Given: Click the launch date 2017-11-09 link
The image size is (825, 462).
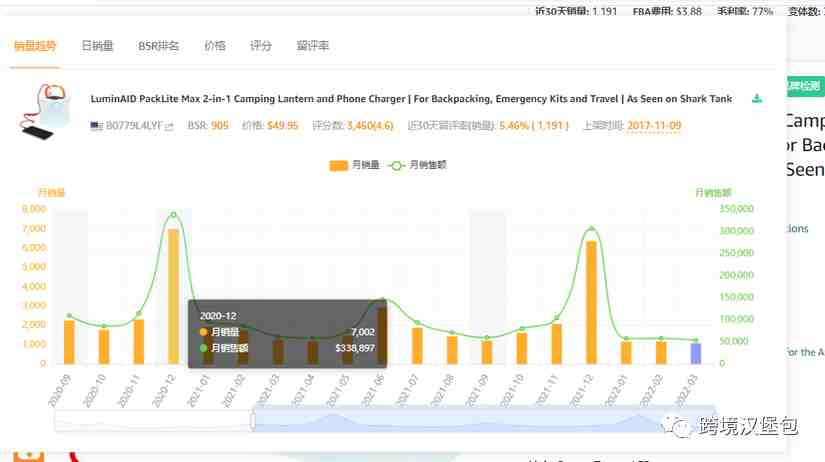Looking at the screenshot, I should [x=654, y=126].
